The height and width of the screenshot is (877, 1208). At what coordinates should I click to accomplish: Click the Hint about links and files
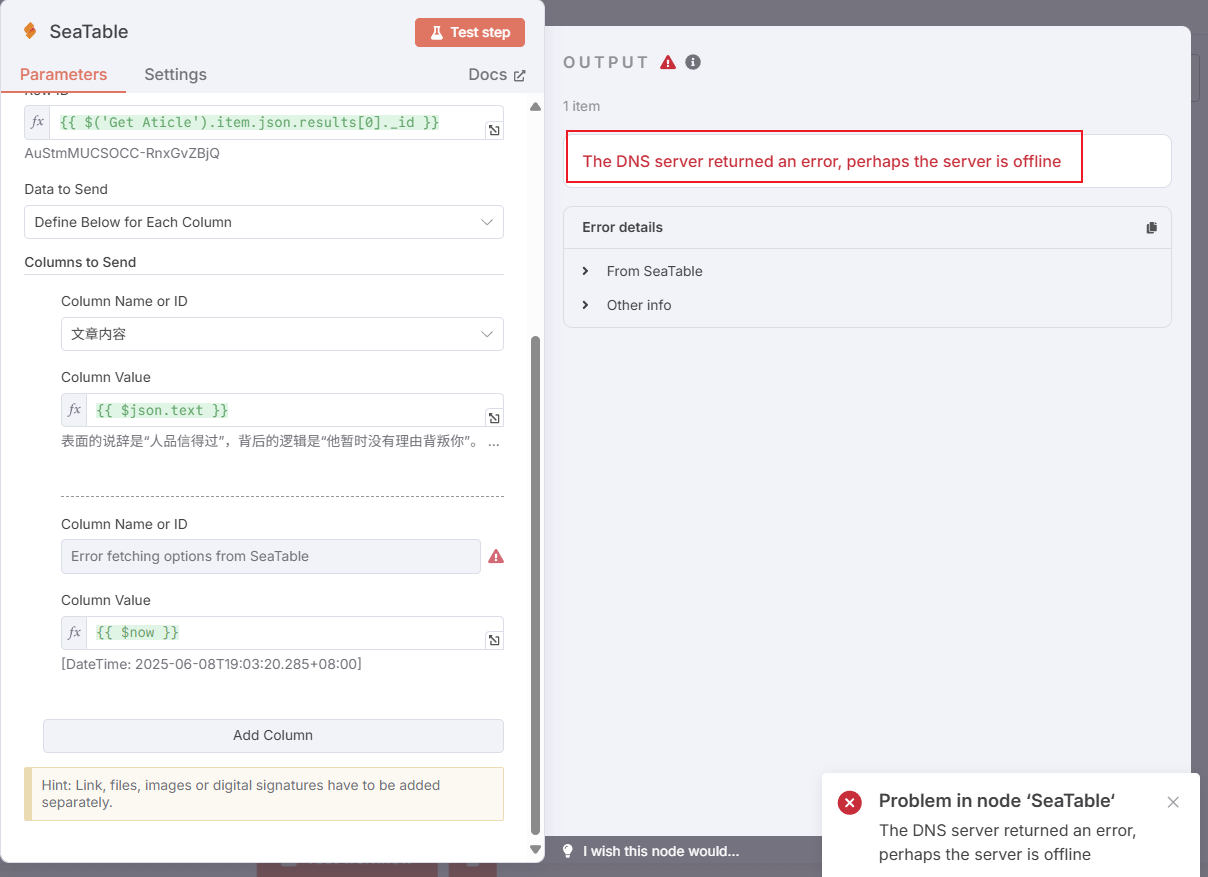pyautogui.click(x=264, y=794)
